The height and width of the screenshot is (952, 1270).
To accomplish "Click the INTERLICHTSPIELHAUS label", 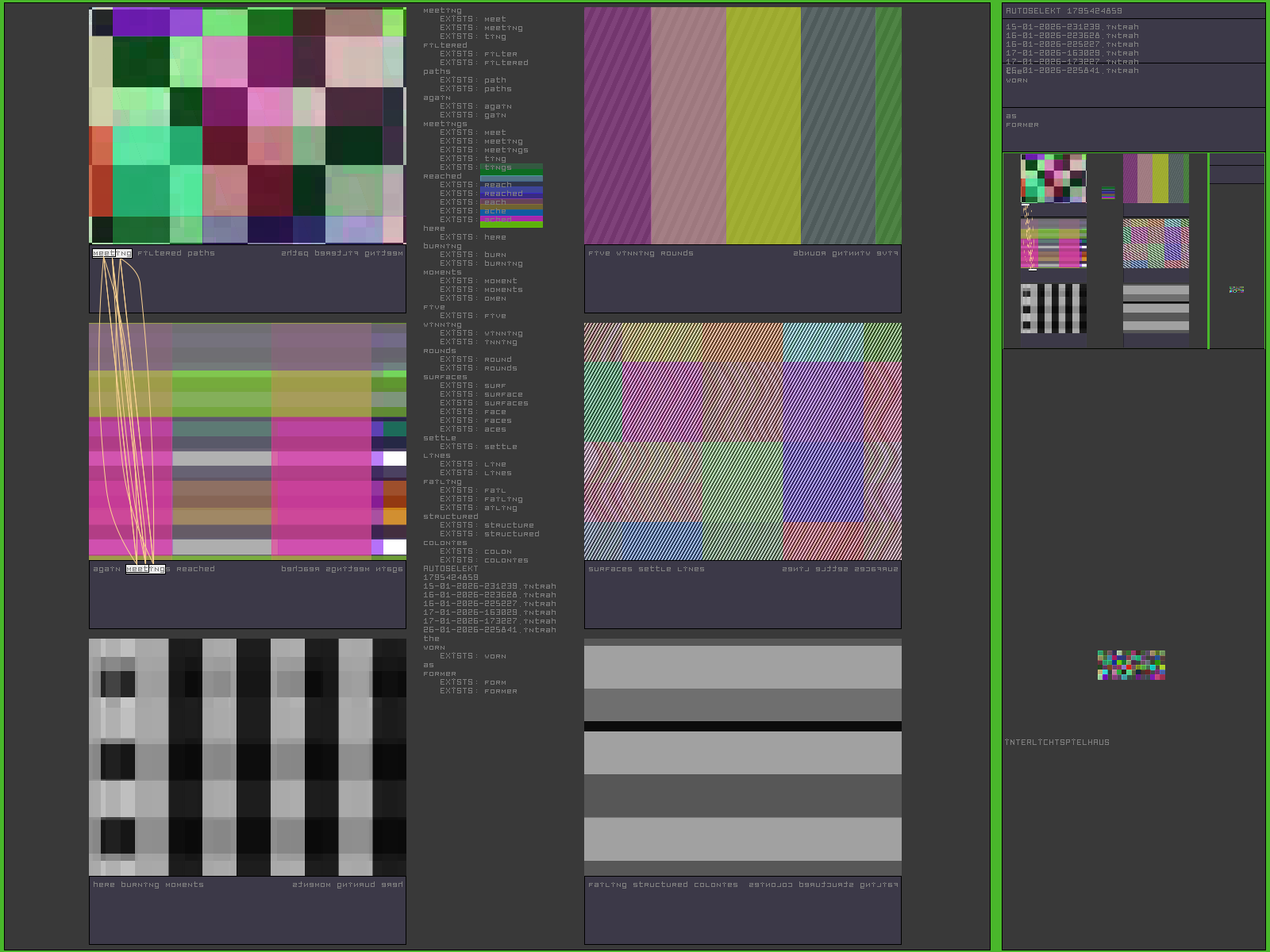I will click(1056, 743).
